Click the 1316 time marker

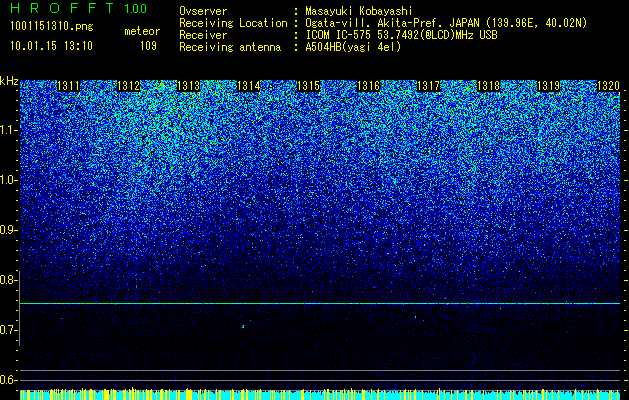(369, 86)
